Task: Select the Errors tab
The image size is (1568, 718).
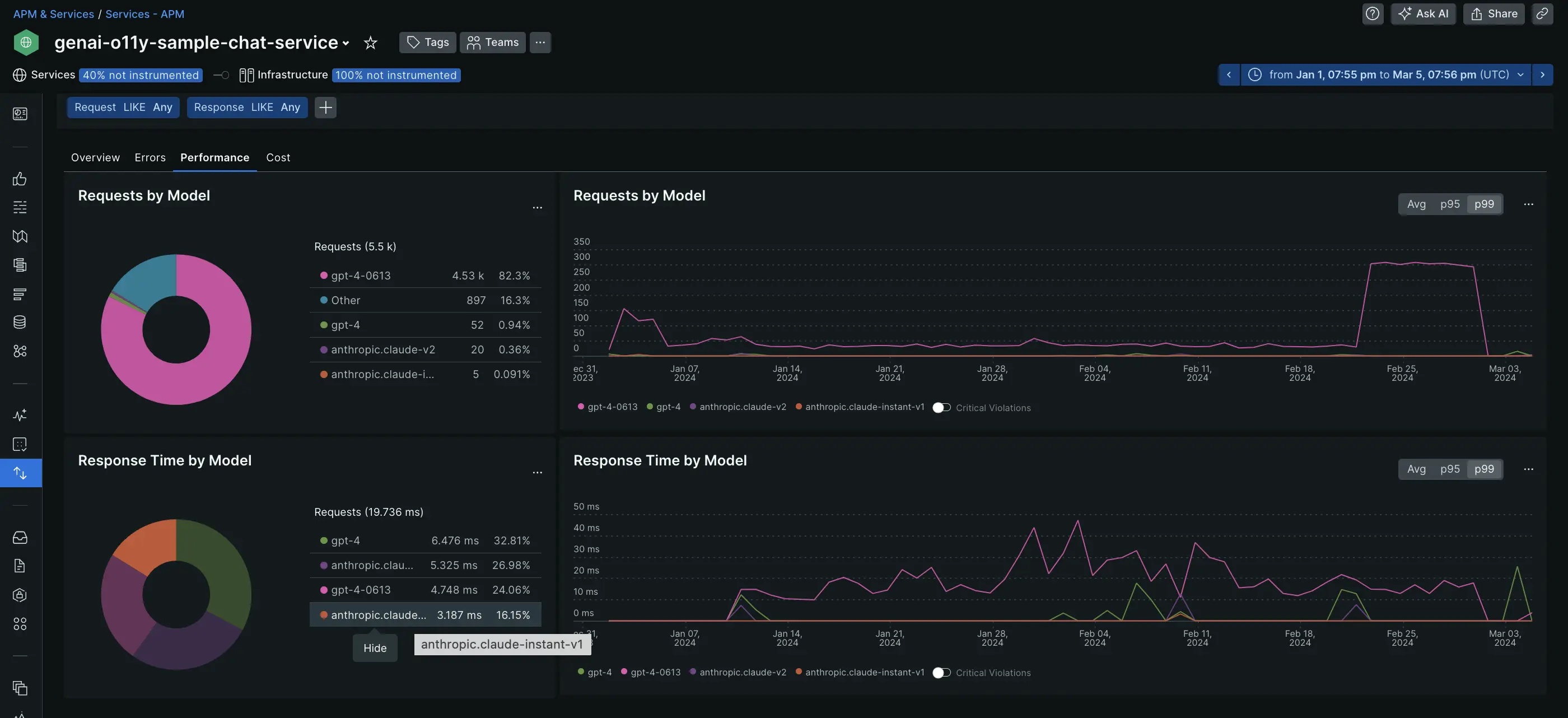Action: [150, 157]
